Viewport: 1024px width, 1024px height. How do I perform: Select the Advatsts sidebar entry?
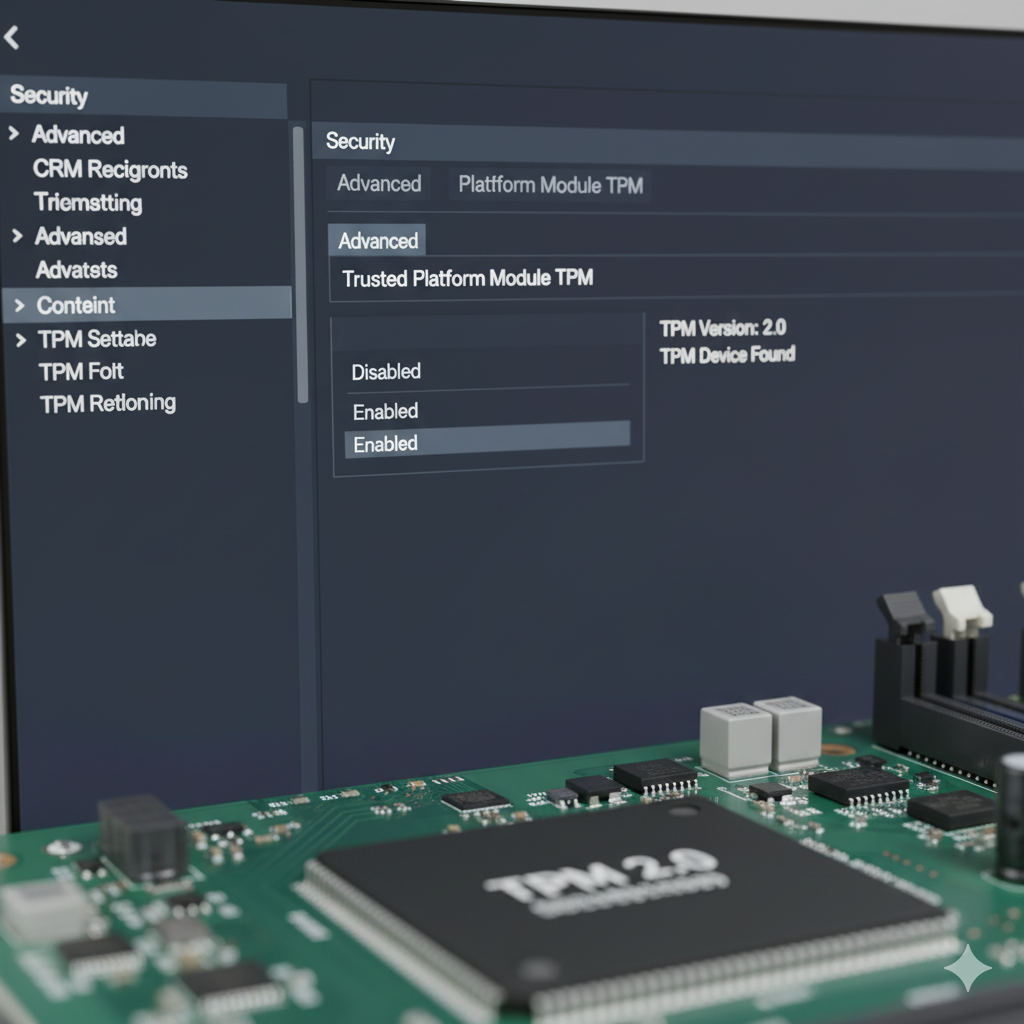76,270
